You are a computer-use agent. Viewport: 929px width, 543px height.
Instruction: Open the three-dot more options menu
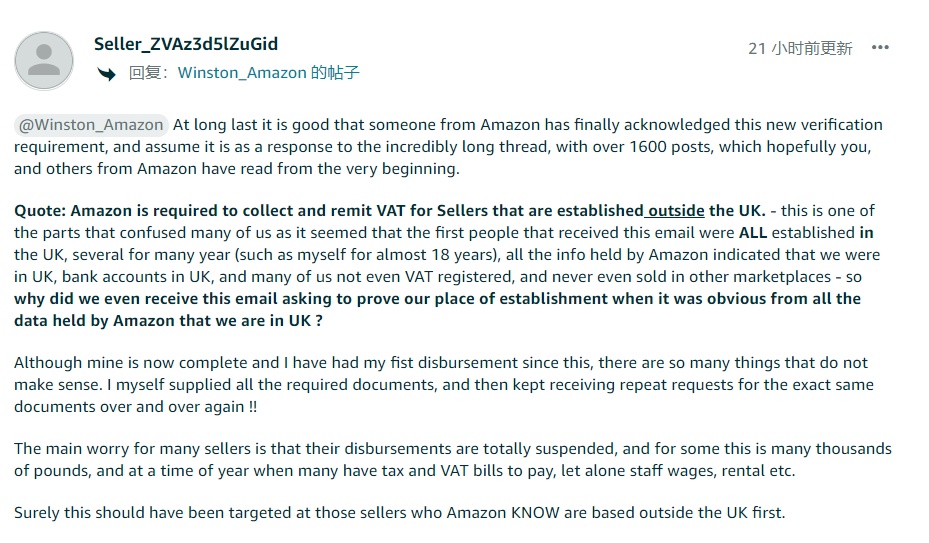click(880, 47)
